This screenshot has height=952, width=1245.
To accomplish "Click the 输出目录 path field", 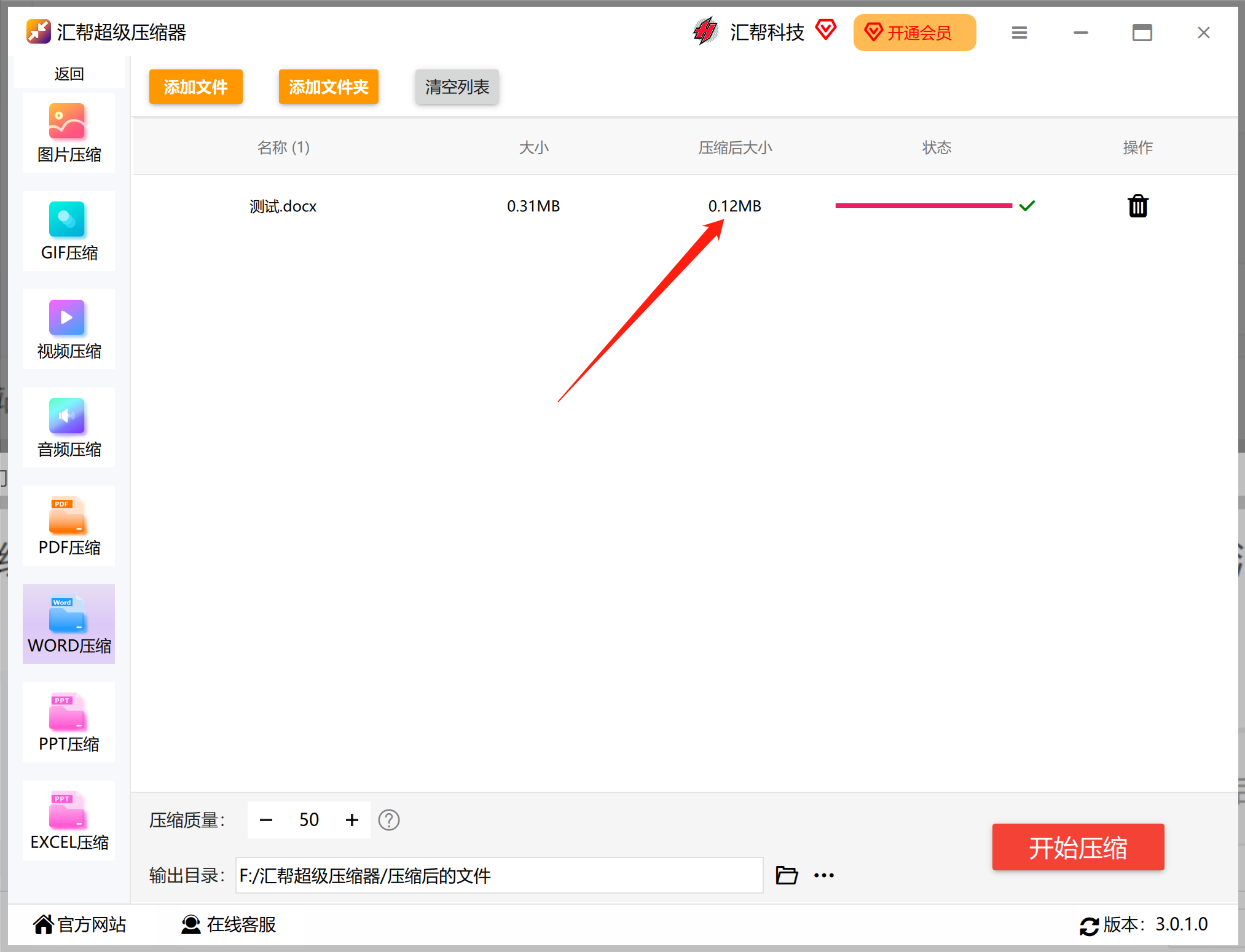I will click(x=500, y=875).
